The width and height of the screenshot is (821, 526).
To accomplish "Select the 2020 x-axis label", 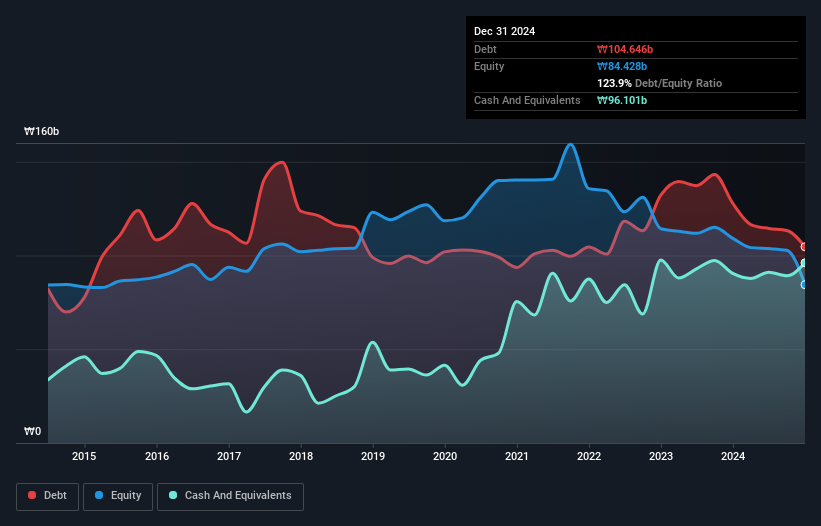I will [445, 456].
